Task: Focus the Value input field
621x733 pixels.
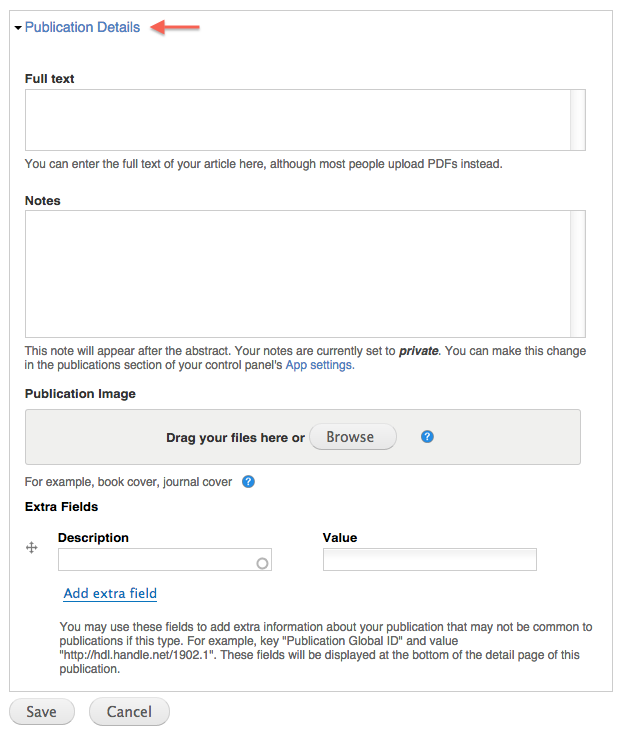Action: coord(430,560)
